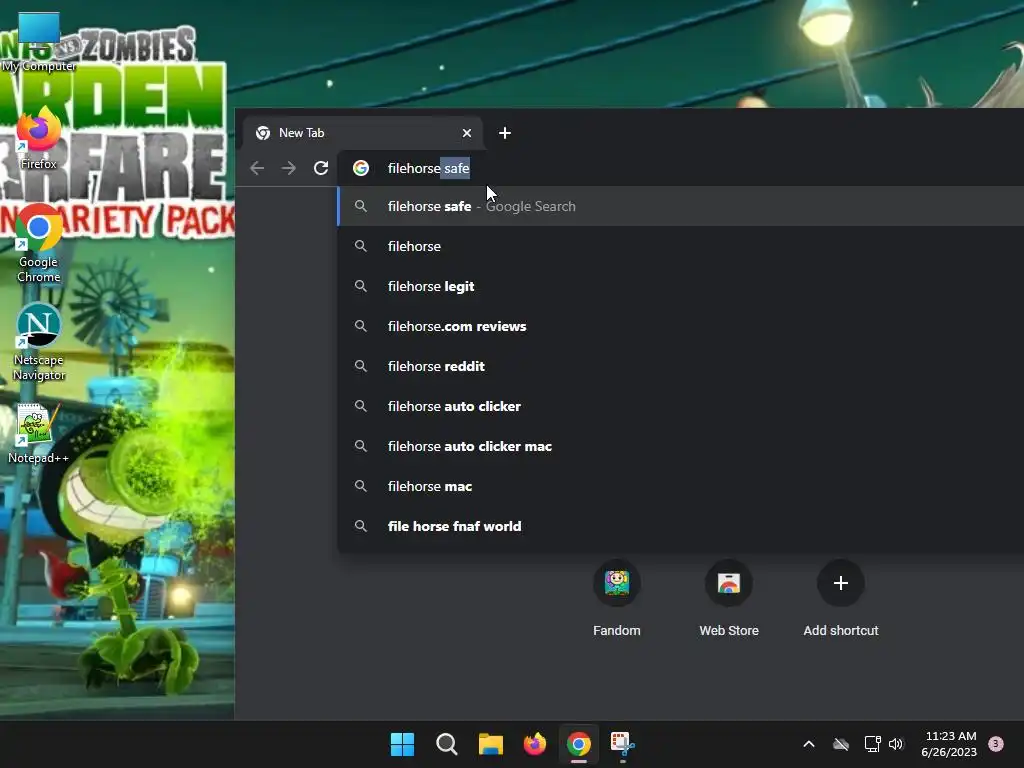
Task: Choose suggestion file horse fnaf world
Action: (x=680, y=526)
